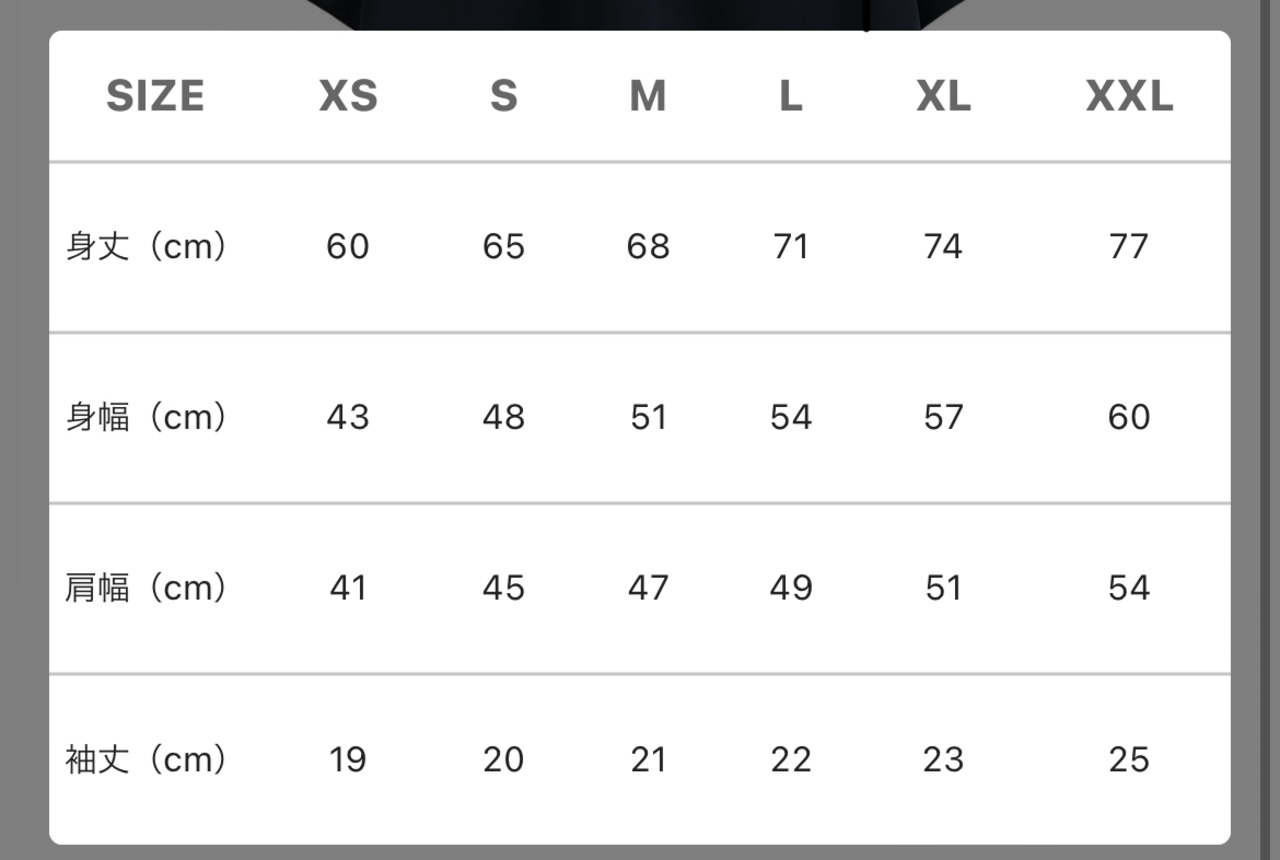Select the M size column header
Screen dimensions: 1280x860
(648, 96)
